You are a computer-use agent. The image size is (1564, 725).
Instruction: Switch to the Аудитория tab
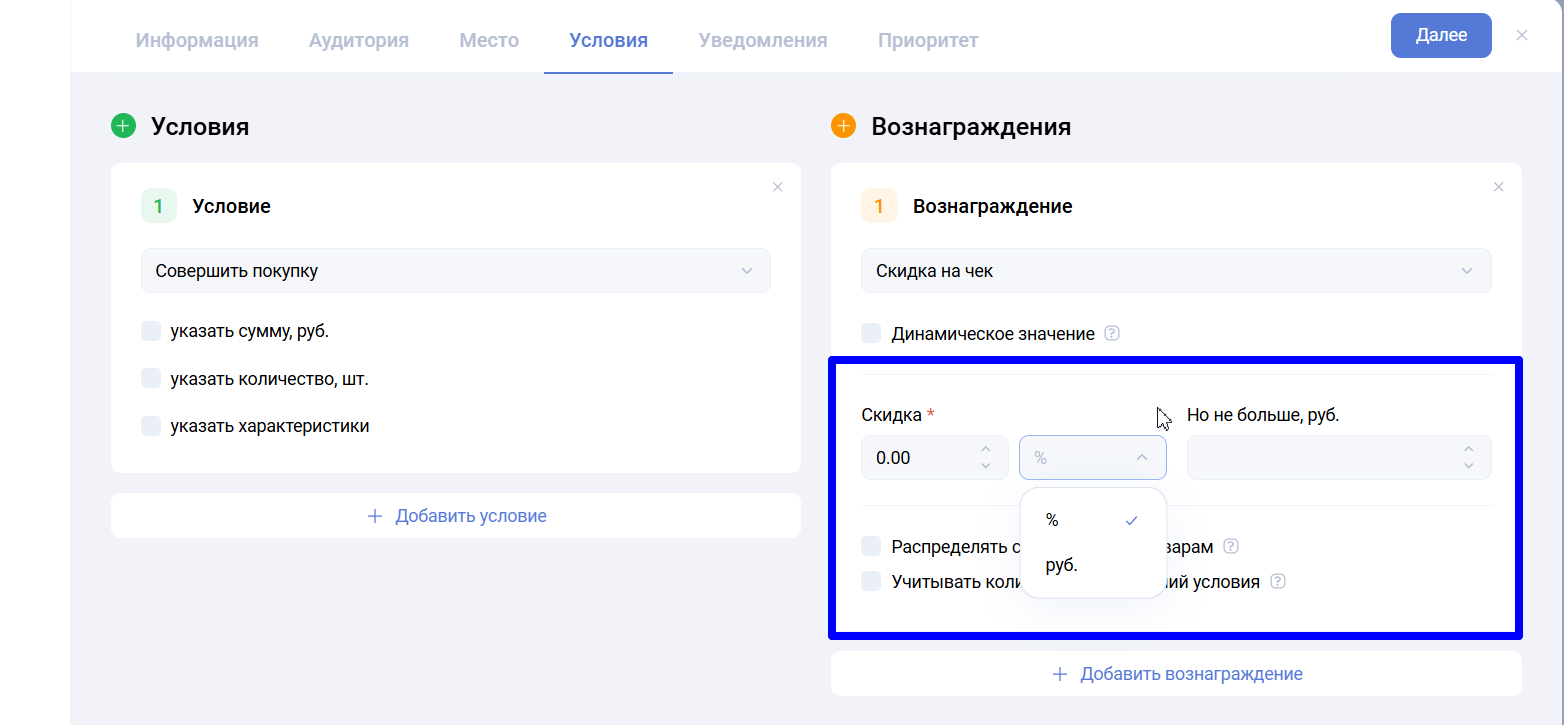(358, 41)
